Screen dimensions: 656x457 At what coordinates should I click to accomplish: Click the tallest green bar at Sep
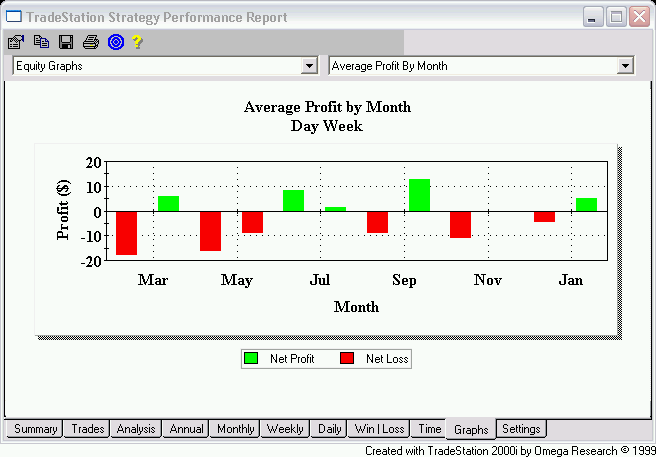(x=419, y=195)
